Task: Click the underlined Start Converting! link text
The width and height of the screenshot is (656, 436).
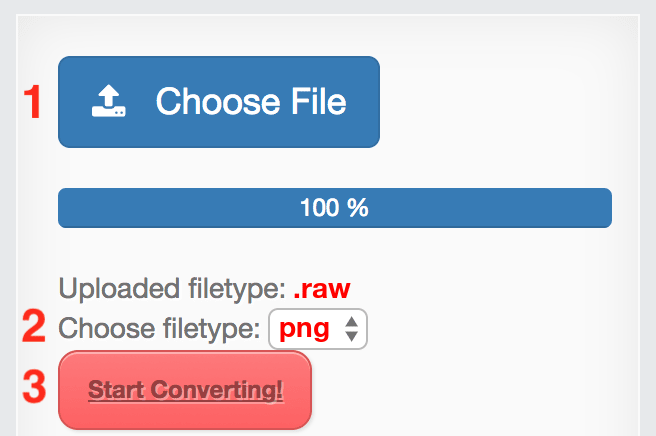Action: [x=185, y=389]
